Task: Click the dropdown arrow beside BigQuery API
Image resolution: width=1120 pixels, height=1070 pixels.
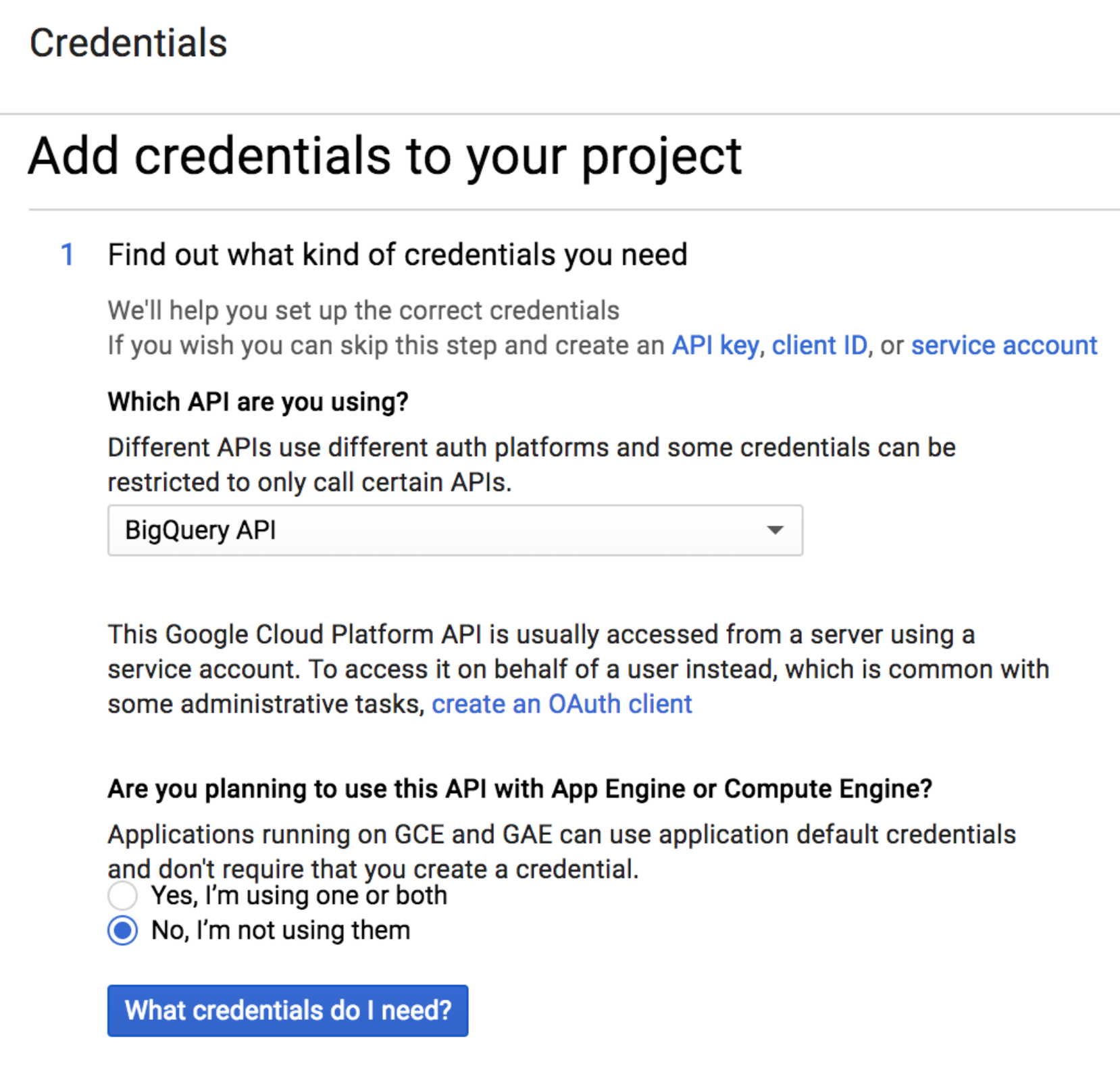Action: click(x=775, y=530)
